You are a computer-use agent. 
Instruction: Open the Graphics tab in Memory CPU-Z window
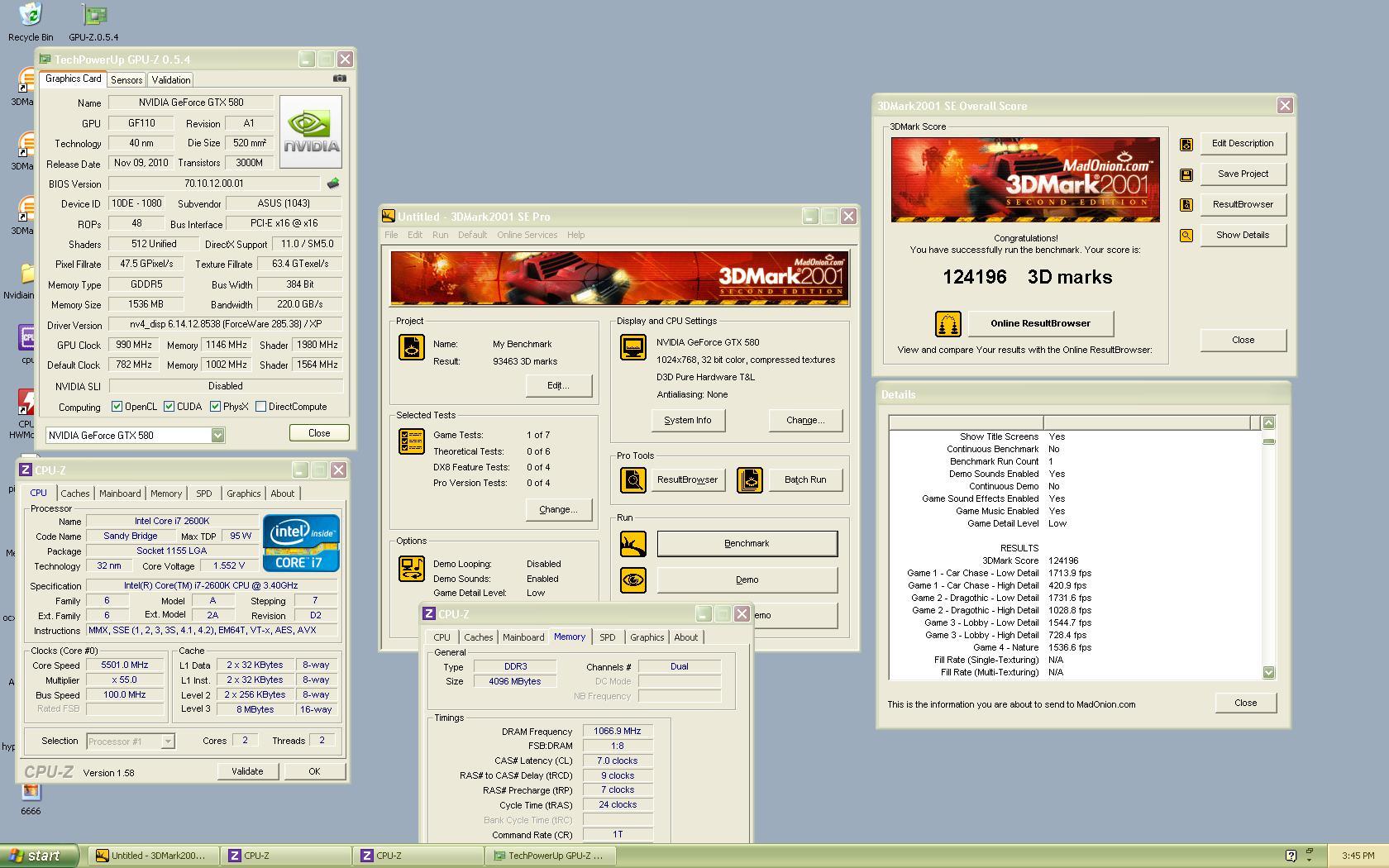click(647, 637)
